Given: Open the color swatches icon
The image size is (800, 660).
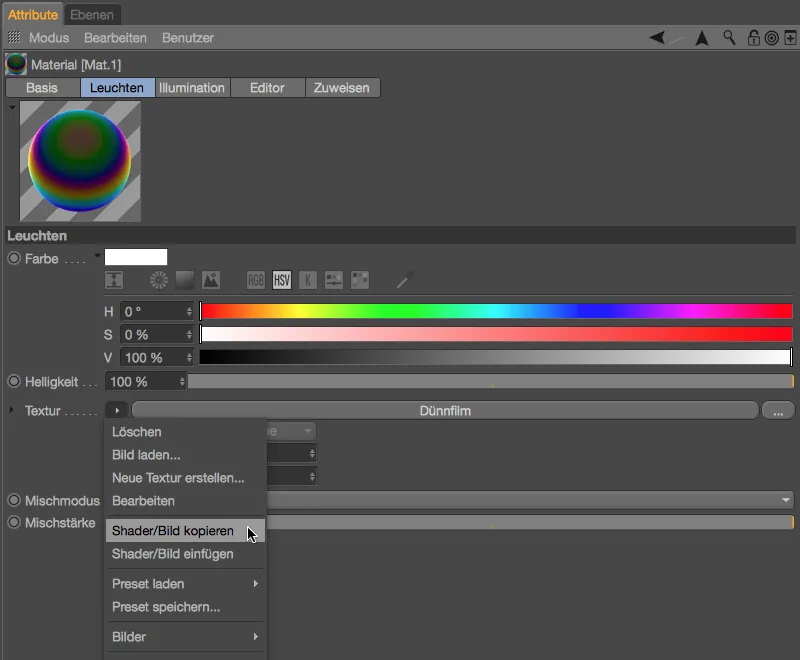Looking at the screenshot, I should coord(360,280).
